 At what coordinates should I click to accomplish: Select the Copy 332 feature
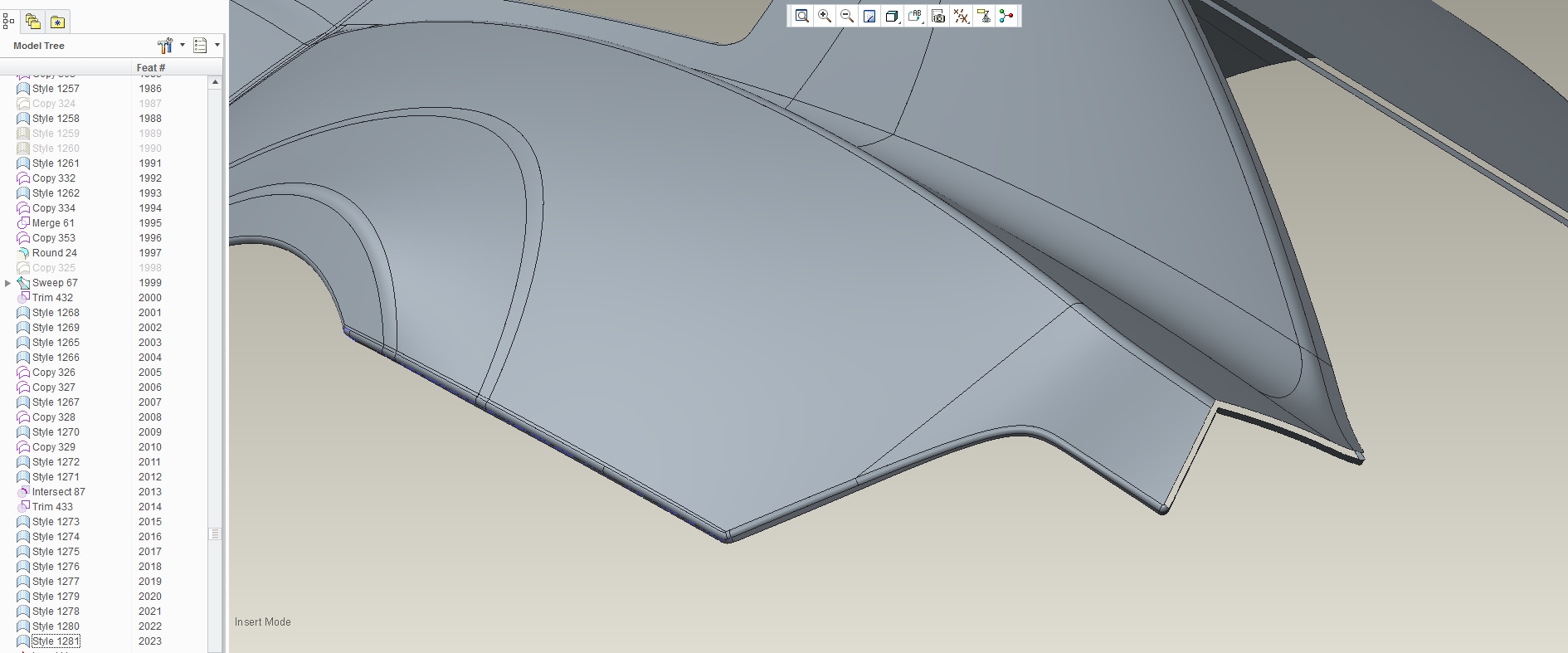[x=54, y=178]
